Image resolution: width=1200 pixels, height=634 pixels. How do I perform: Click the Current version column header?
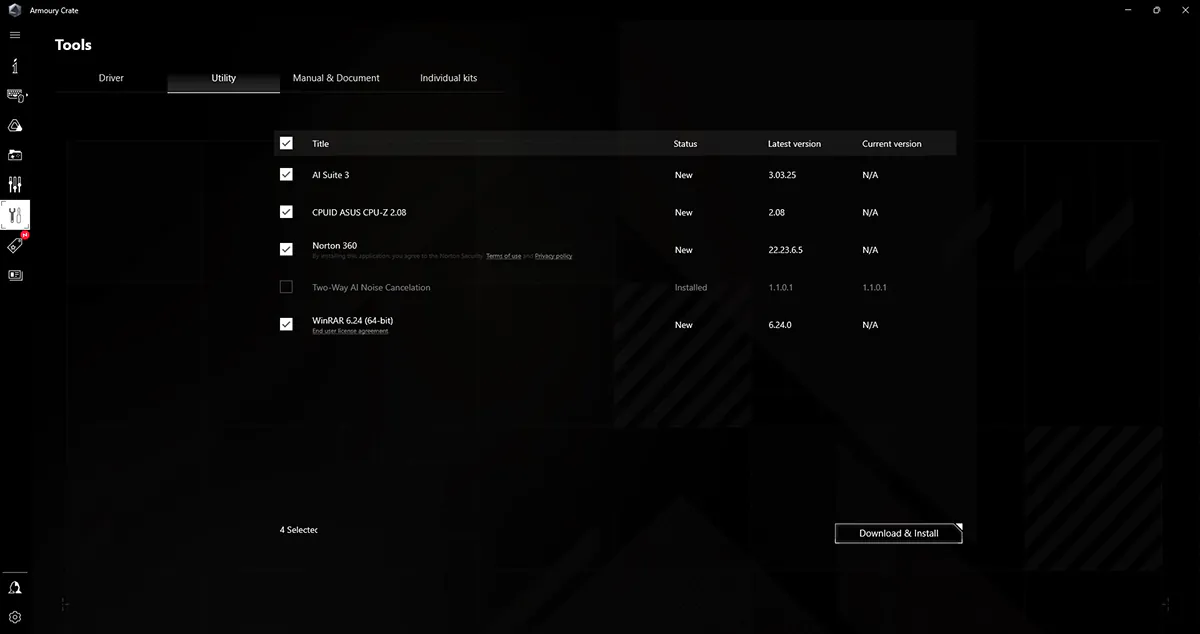click(x=892, y=144)
